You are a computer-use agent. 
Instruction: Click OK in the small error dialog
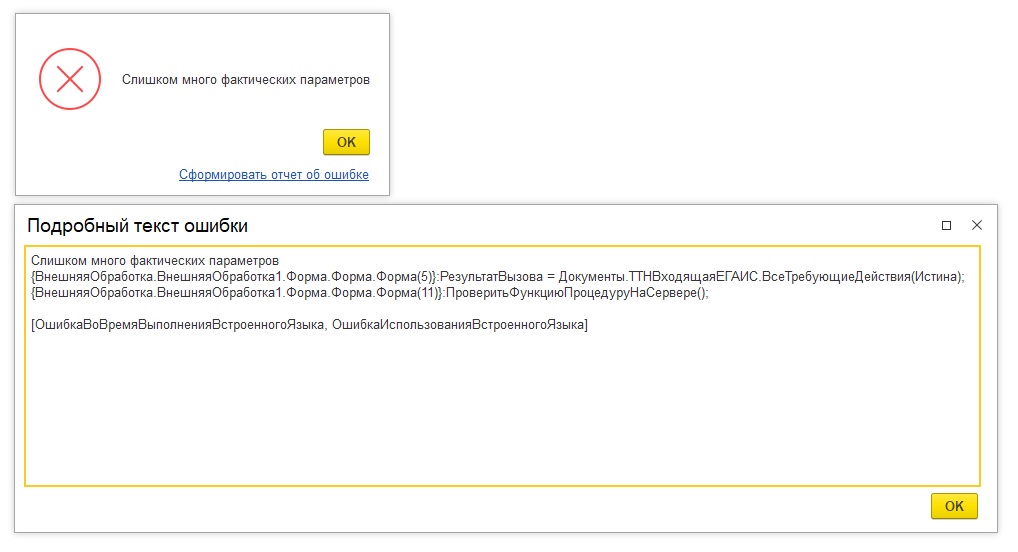(x=346, y=142)
